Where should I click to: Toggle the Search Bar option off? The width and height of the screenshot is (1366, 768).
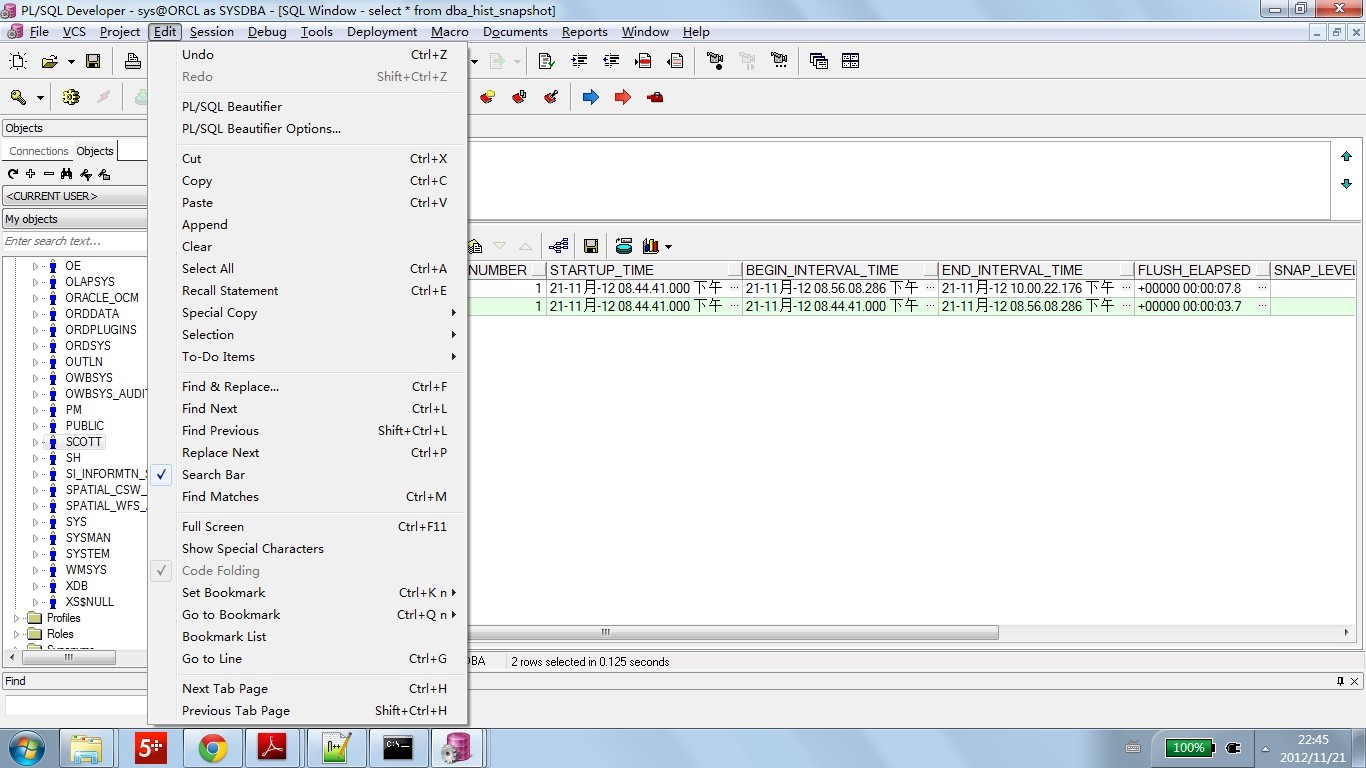click(213, 475)
